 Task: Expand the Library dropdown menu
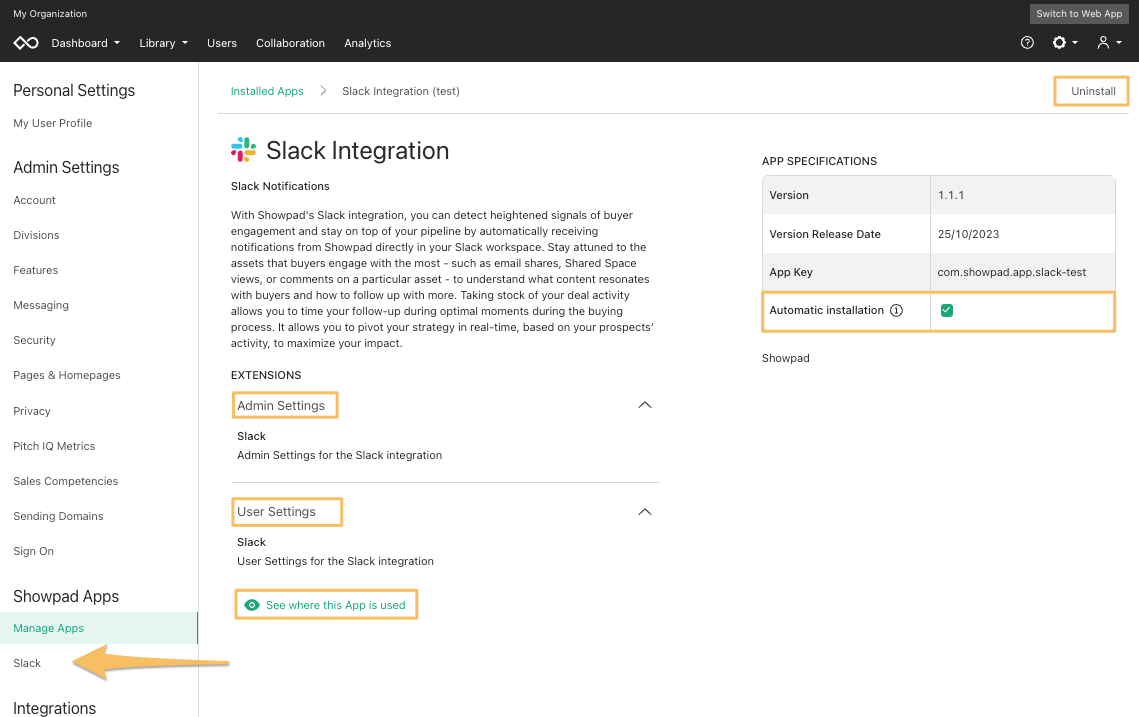coord(163,43)
